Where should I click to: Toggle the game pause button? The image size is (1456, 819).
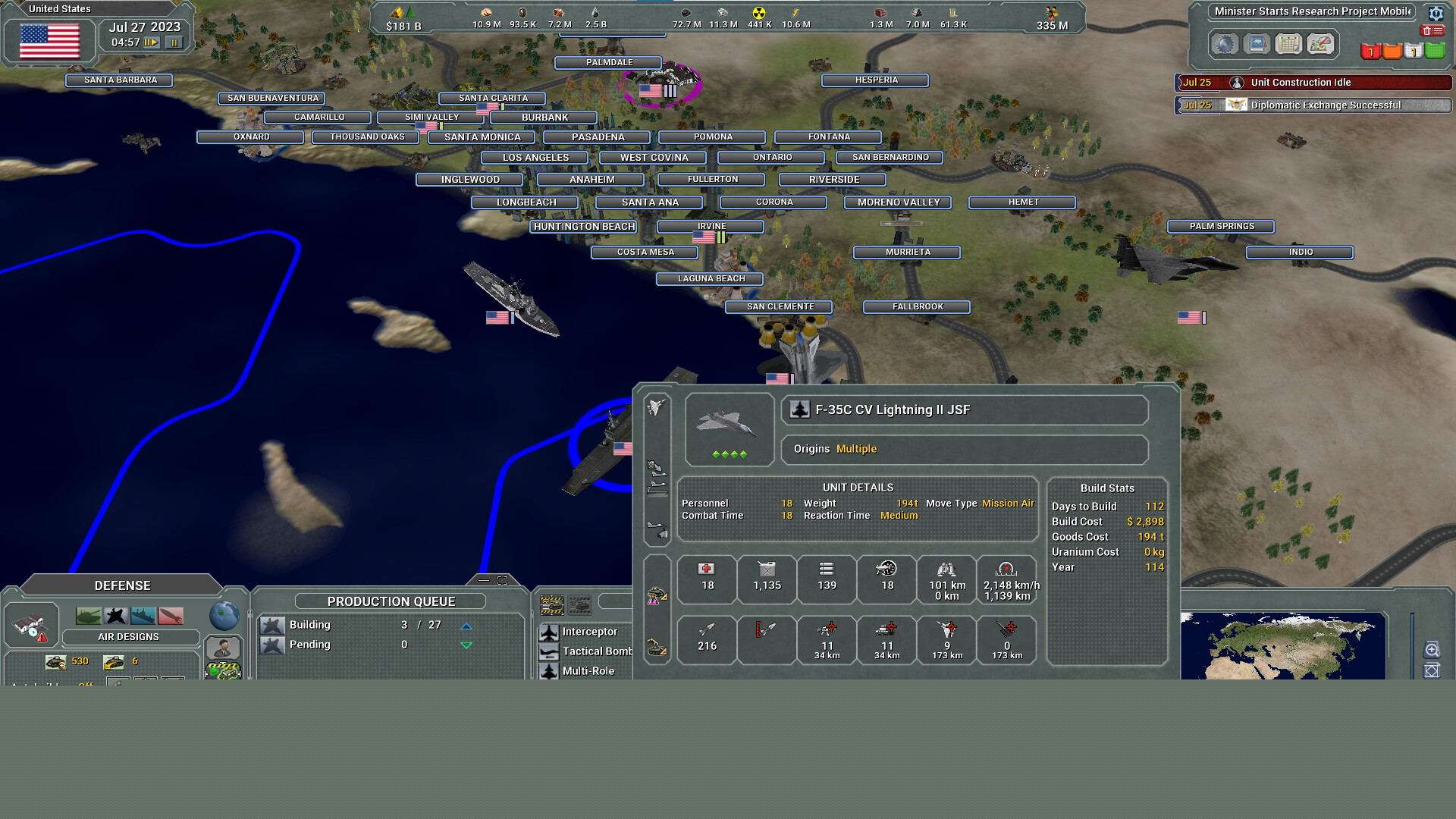(x=174, y=42)
